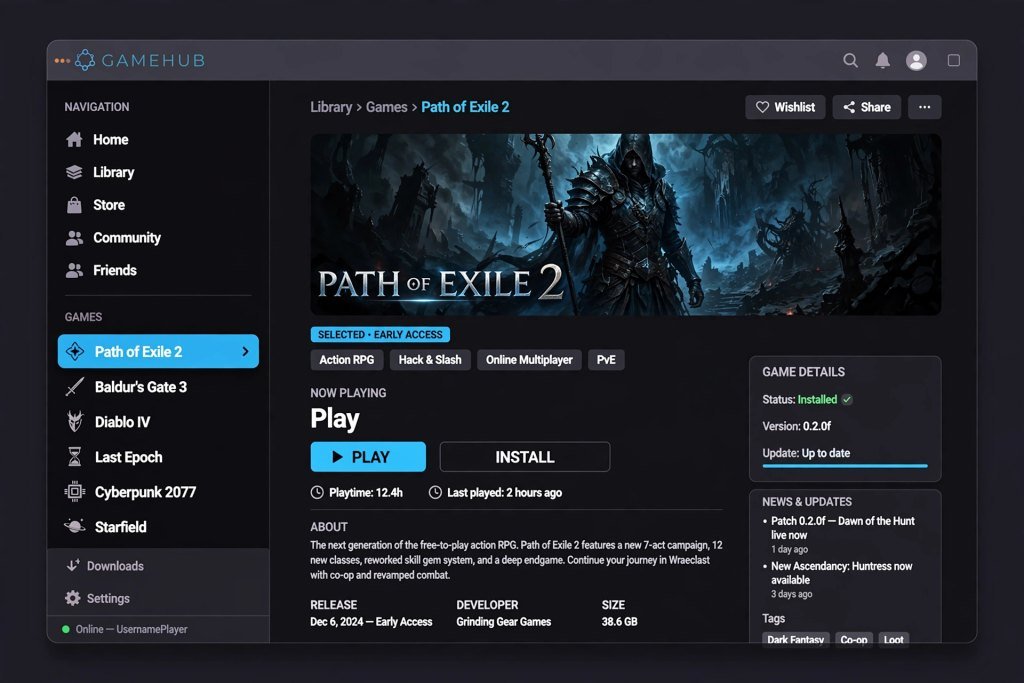
Task: Click the Hack & Slash tag
Action: 430,360
